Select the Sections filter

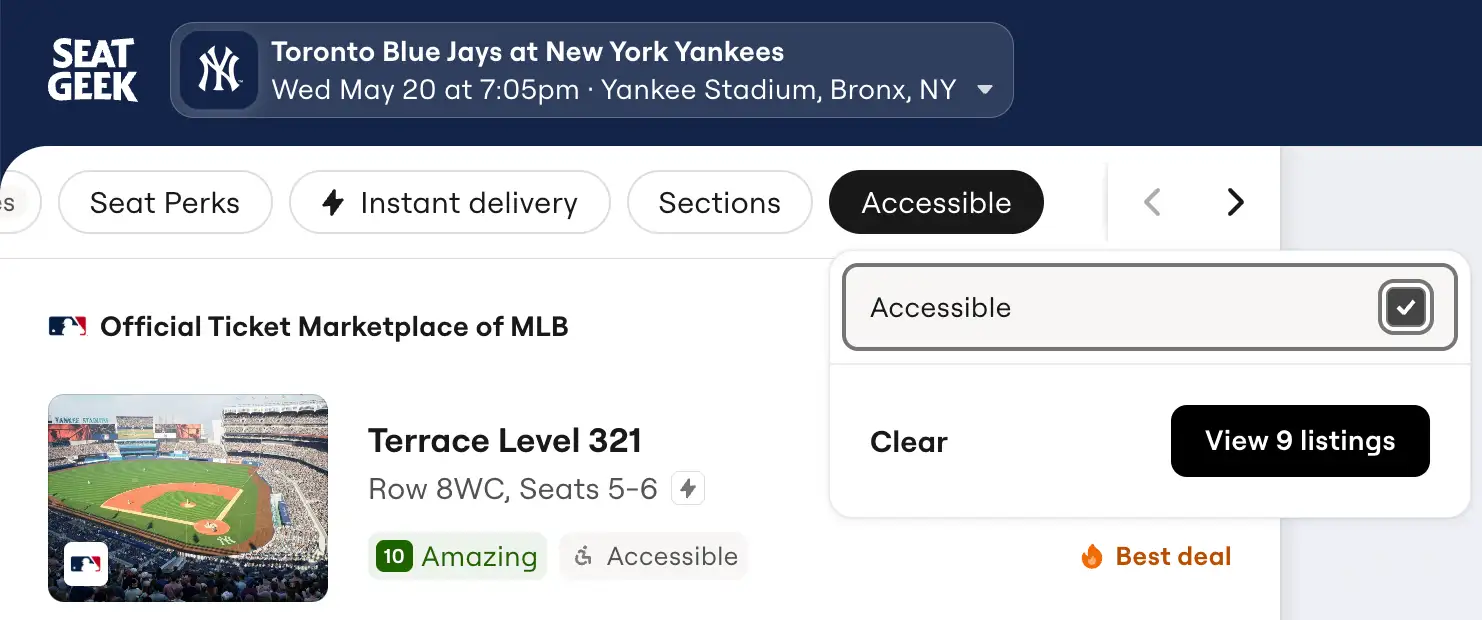[719, 202]
